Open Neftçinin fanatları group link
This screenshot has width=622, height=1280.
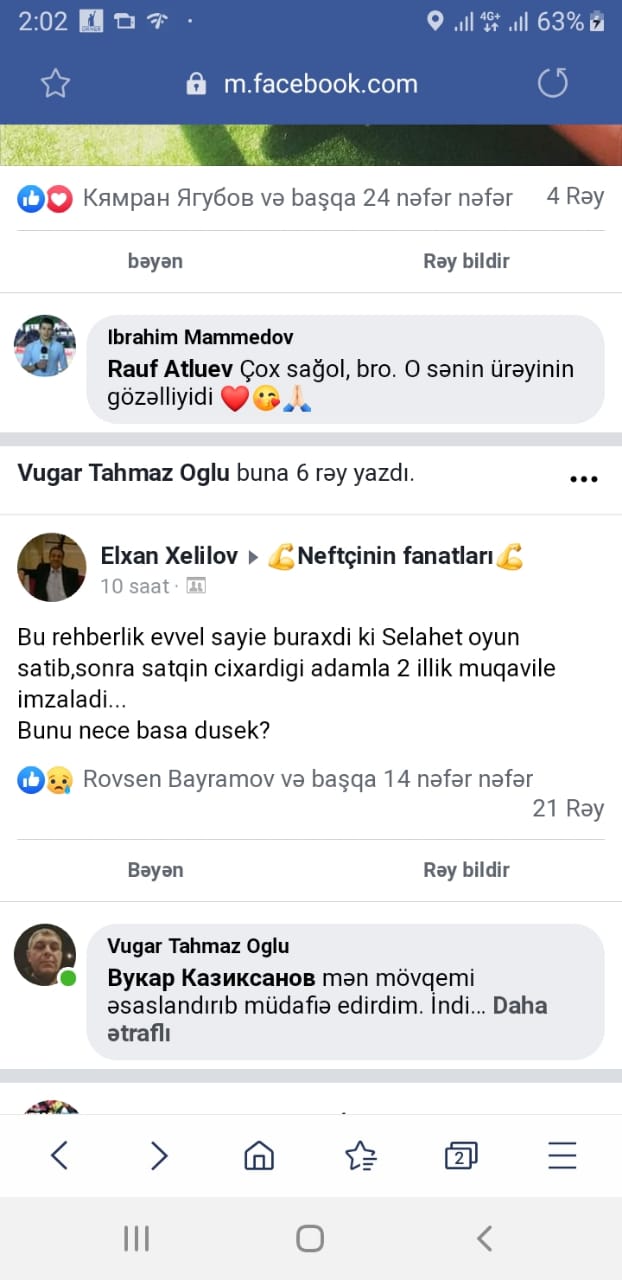point(395,556)
